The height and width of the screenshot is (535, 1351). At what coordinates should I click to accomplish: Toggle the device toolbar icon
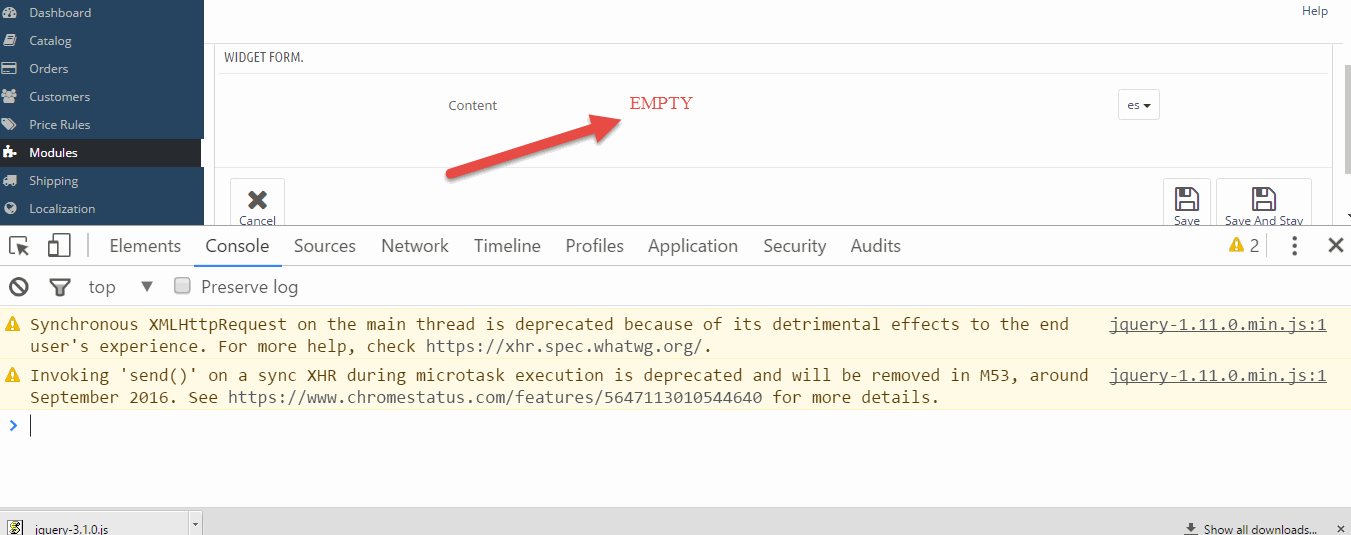coord(59,246)
